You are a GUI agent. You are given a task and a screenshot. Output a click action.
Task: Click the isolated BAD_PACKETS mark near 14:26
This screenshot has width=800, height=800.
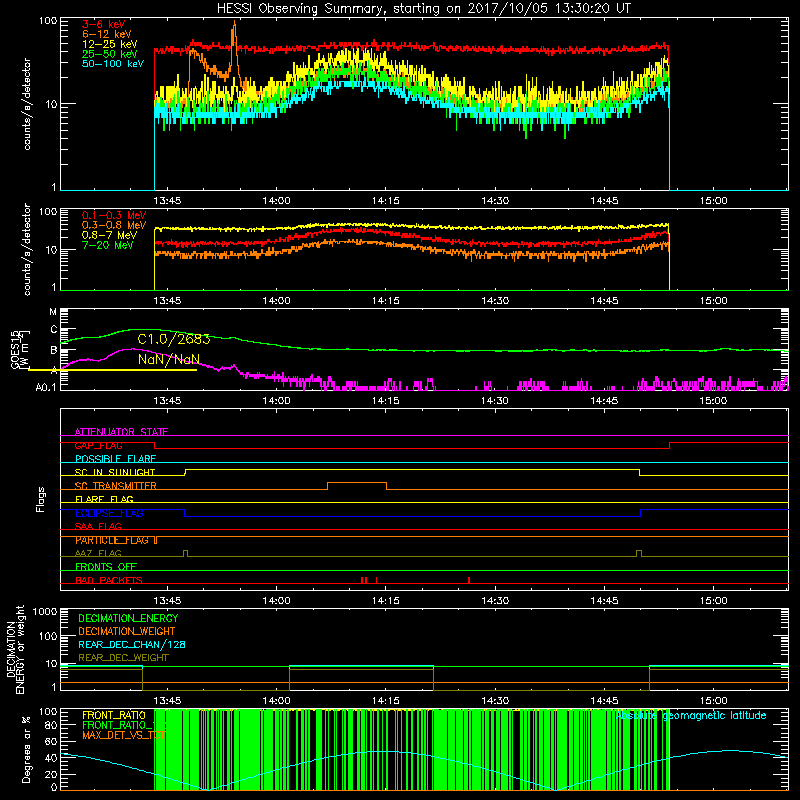tap(469, 580)
